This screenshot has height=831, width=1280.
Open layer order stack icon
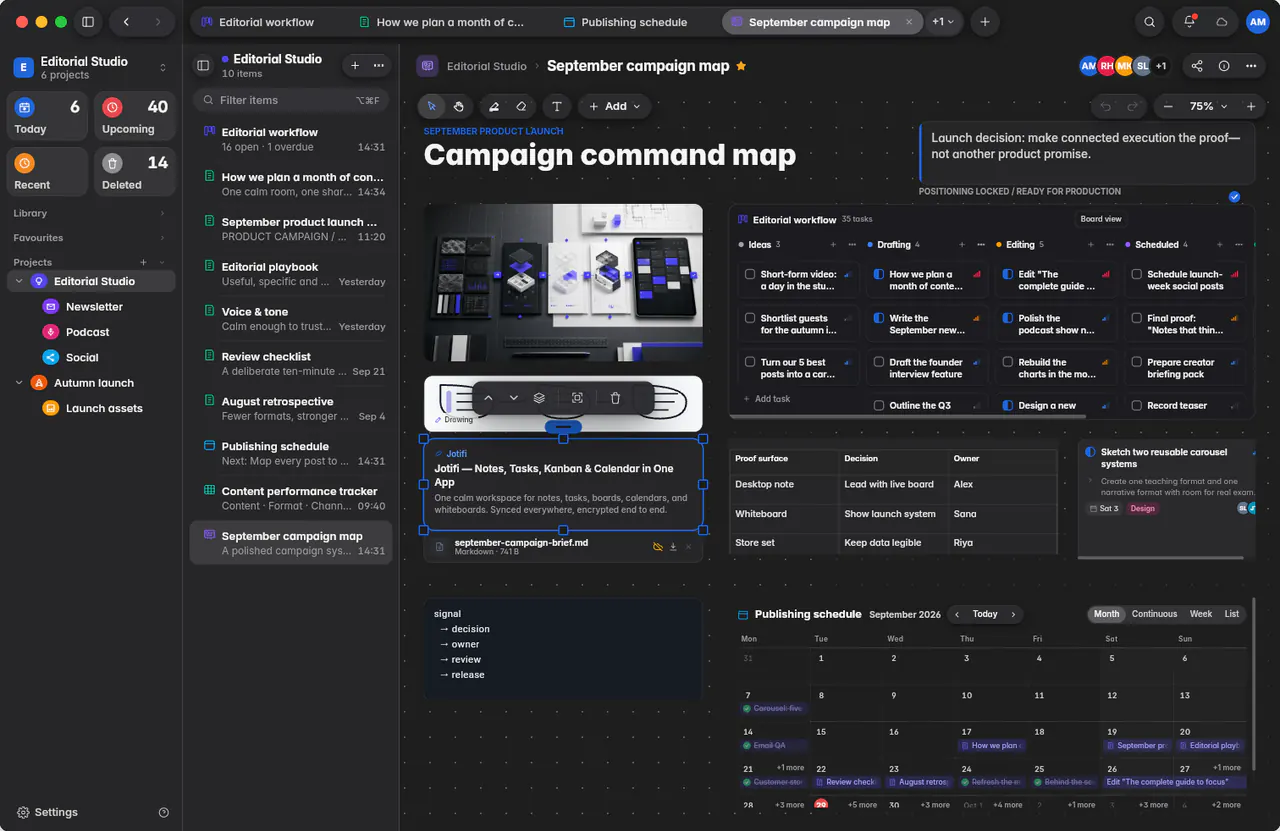pos(539,398)
